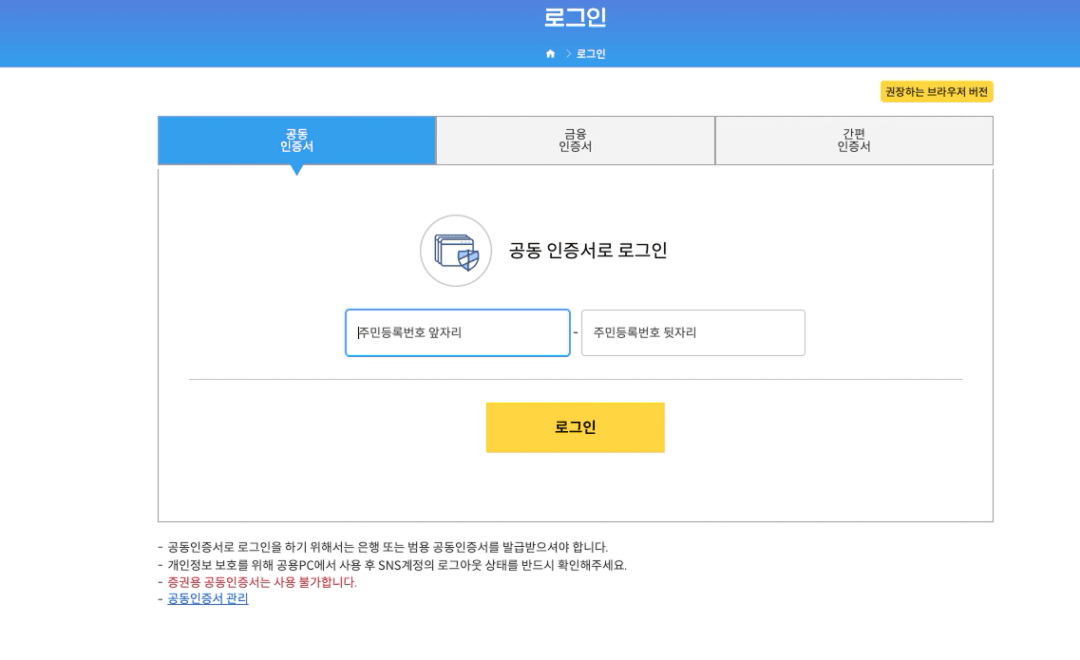Focus the 주민등록번호 뒷자리 field
The width and height of the screenshot is (1080, 660).
(x=693, y=333)
